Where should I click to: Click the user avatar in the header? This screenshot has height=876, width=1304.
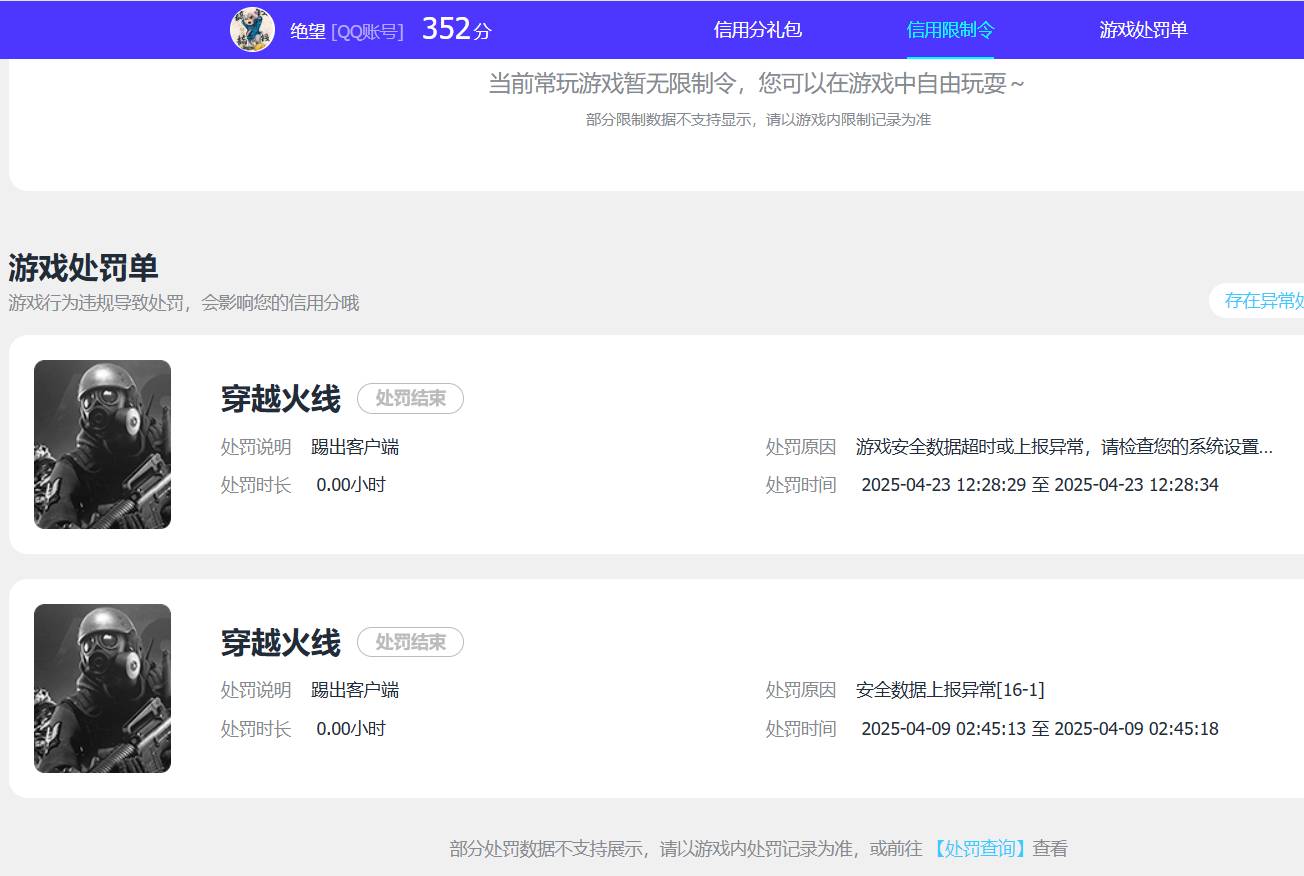pyautogui.click(x=252, y=30)
